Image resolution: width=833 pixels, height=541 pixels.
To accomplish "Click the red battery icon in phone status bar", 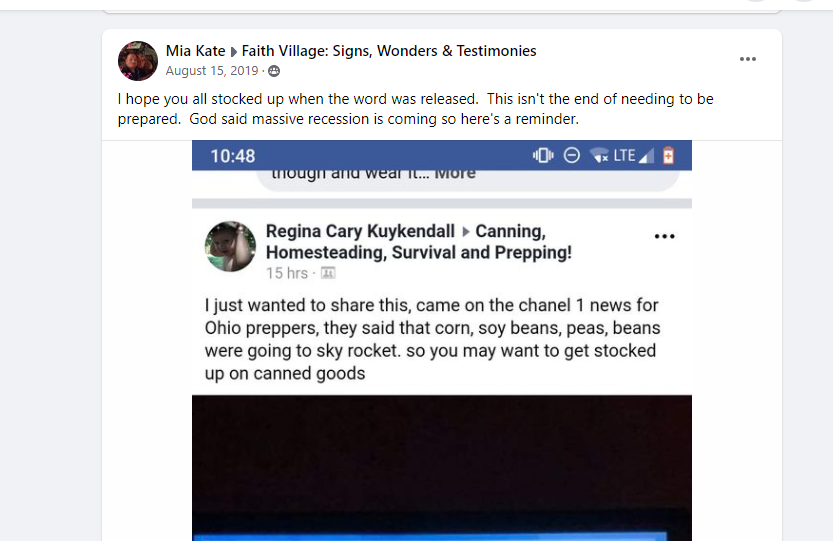I will 668,155.
